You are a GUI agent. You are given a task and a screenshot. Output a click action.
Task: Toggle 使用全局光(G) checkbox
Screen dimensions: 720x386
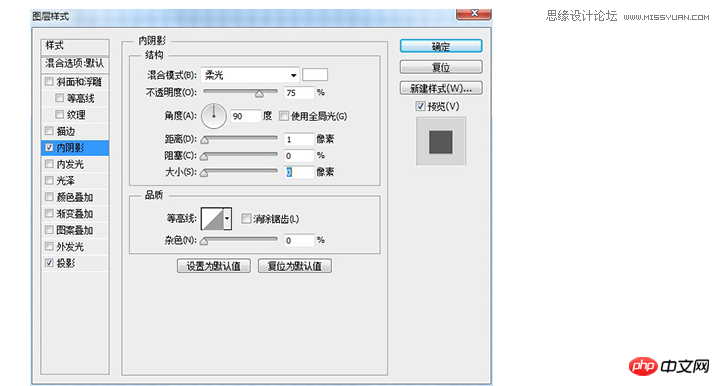pyautogui.click(x=284, y=116)
